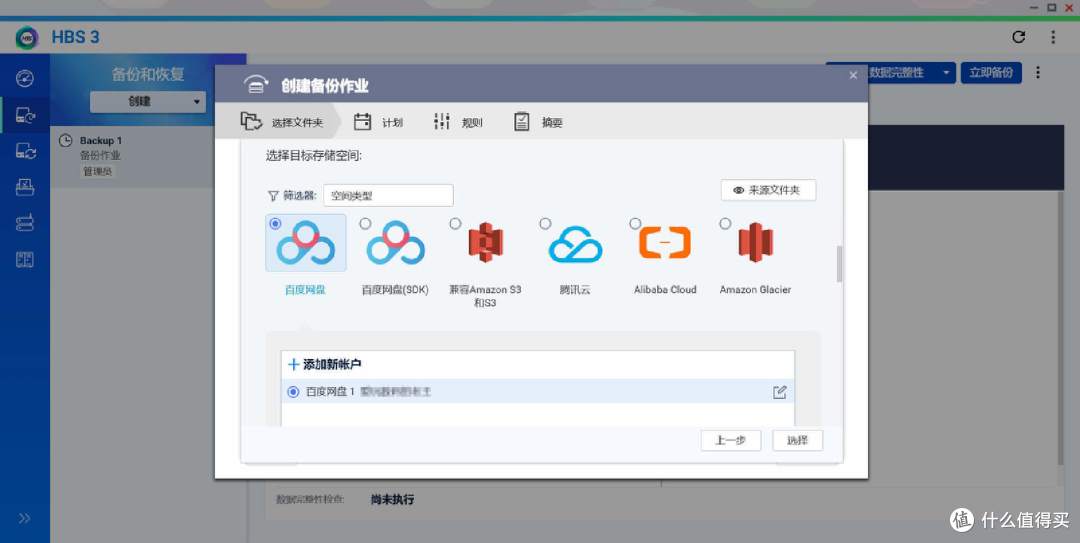Open job more options beside 立即备份
The image size is (1080, 543).
1037,72
